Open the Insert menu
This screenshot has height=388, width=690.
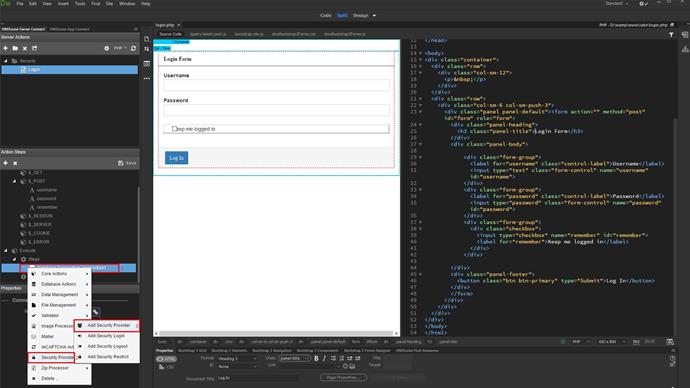tap(63, 4)
